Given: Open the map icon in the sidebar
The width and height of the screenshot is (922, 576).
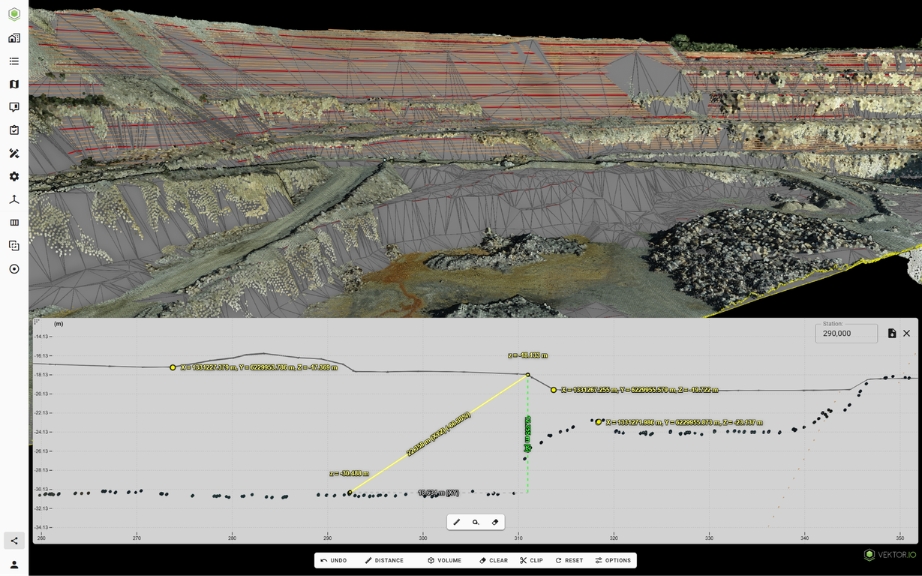Looking at the screenshot, I should [14, 84].
